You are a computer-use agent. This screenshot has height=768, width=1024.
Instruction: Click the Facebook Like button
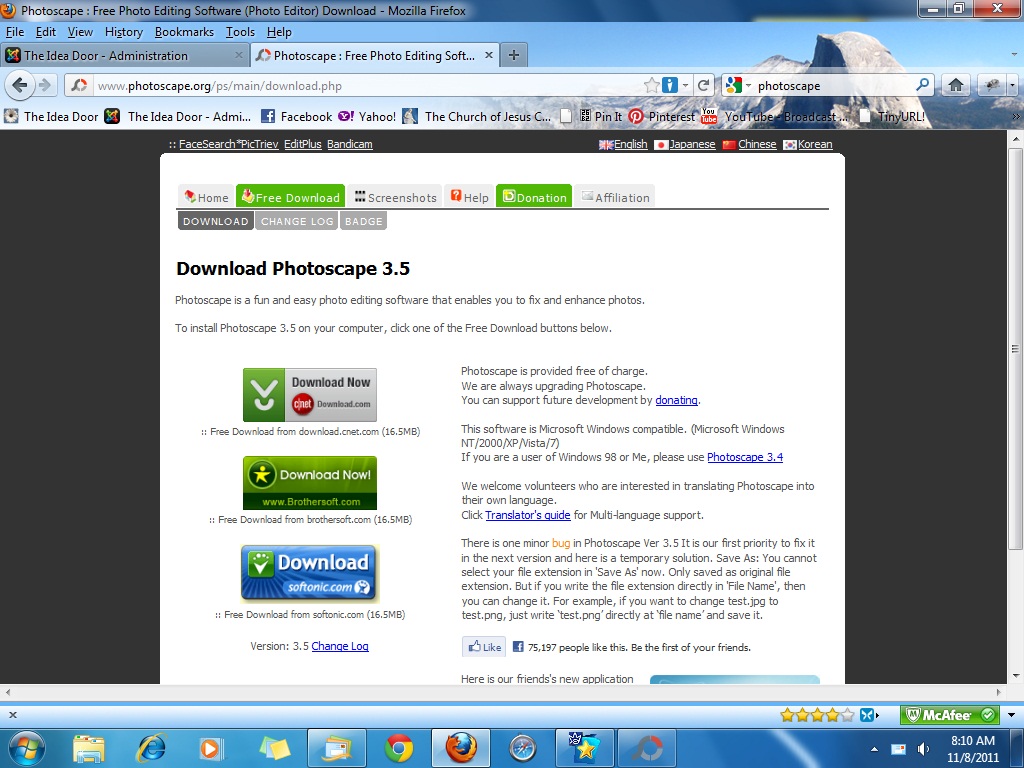click(485, 647)
